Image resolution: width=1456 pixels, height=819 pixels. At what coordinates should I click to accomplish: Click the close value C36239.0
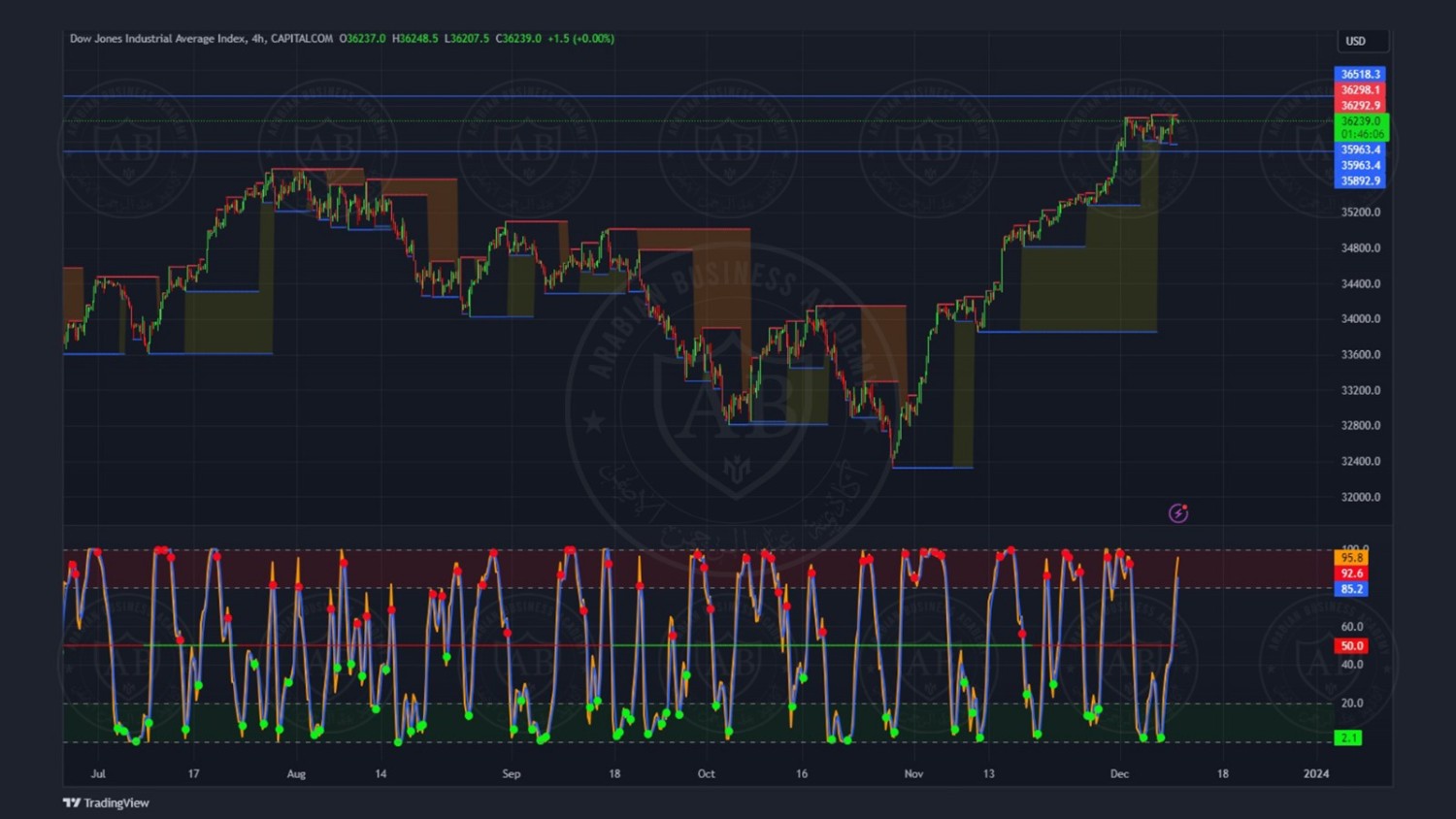pyautogui.click(x=518, y=39)
